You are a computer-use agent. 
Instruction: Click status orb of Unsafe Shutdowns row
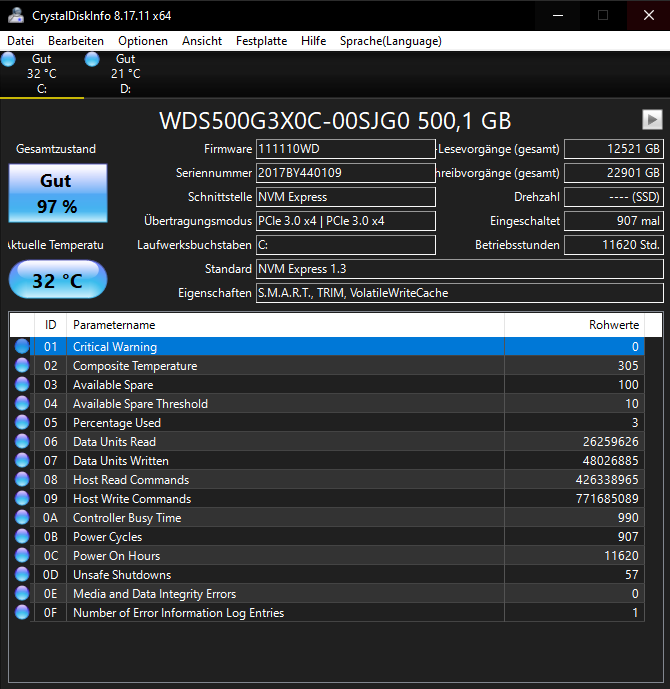22,574
